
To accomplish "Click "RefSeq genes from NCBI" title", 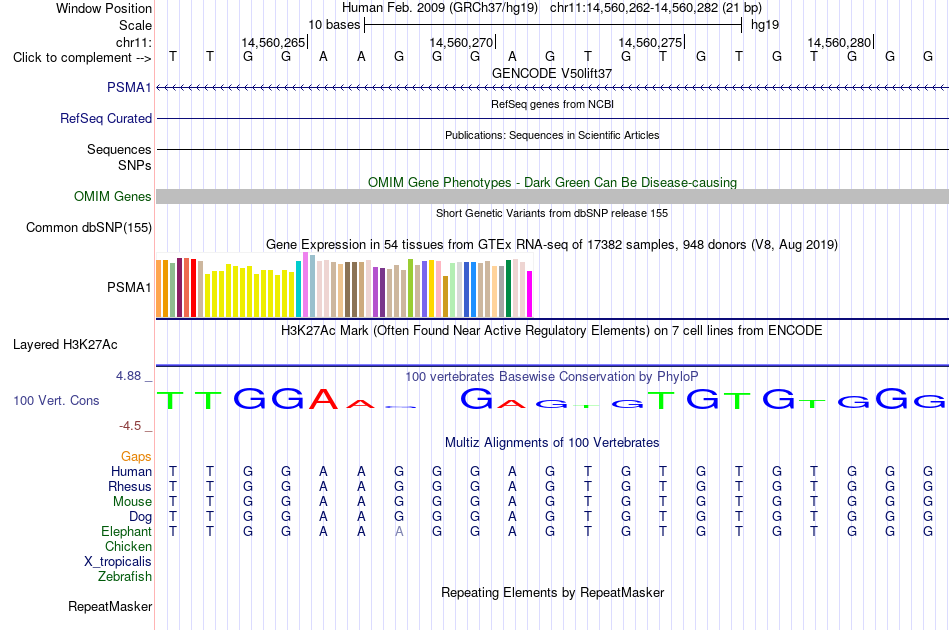I will click(552, 104).
